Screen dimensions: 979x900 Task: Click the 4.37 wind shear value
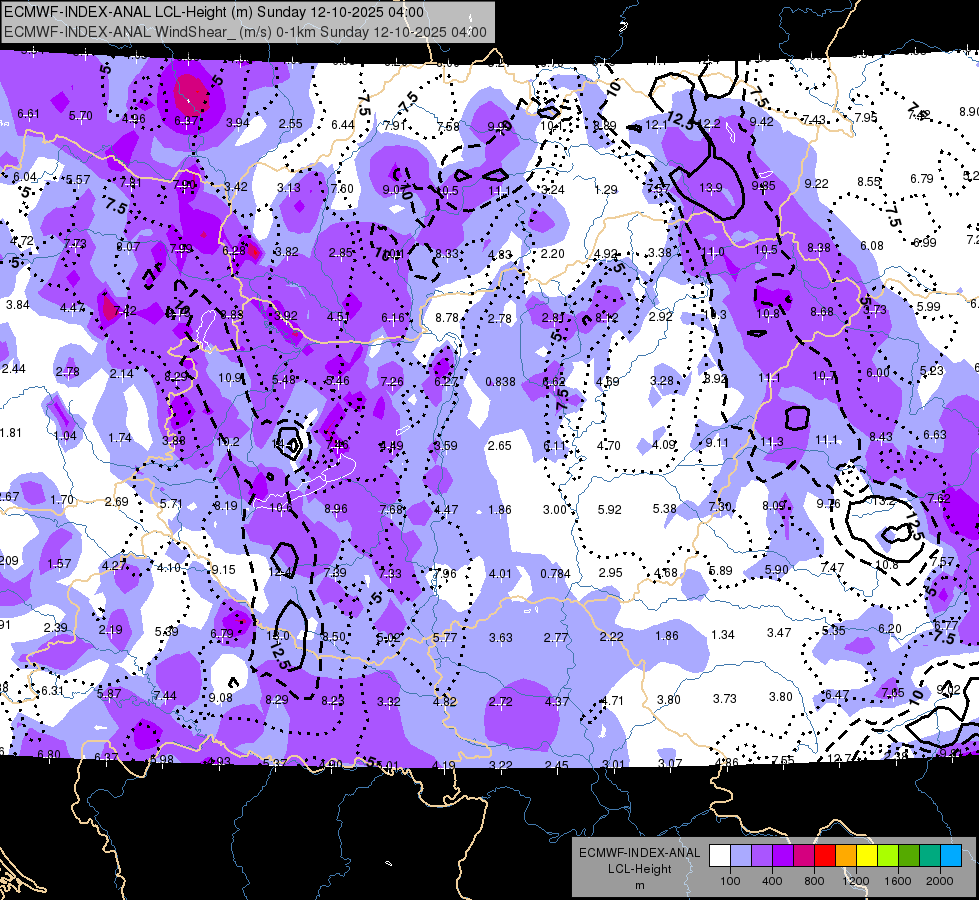556,701
